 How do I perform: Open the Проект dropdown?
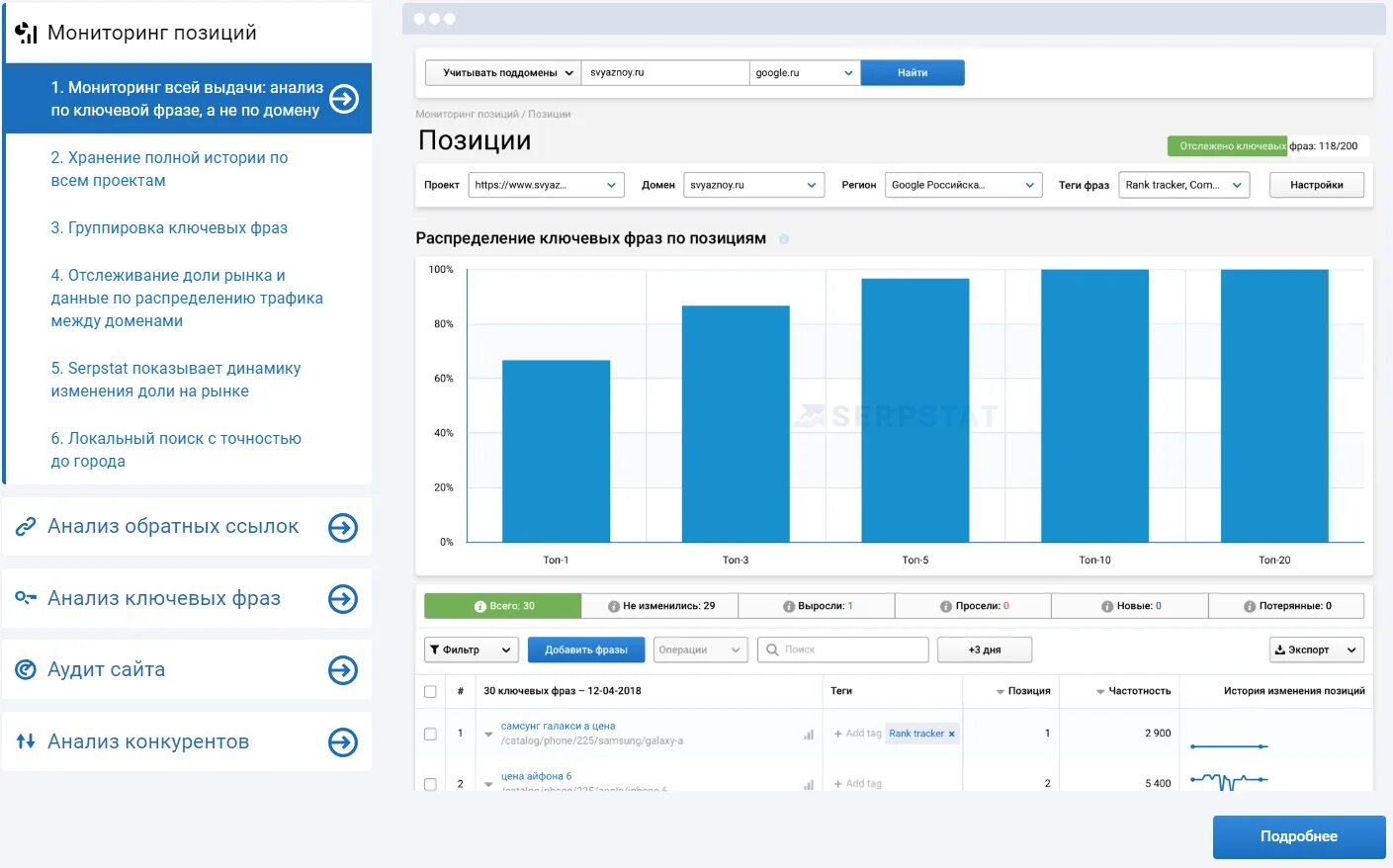click(x=546, y=185)
